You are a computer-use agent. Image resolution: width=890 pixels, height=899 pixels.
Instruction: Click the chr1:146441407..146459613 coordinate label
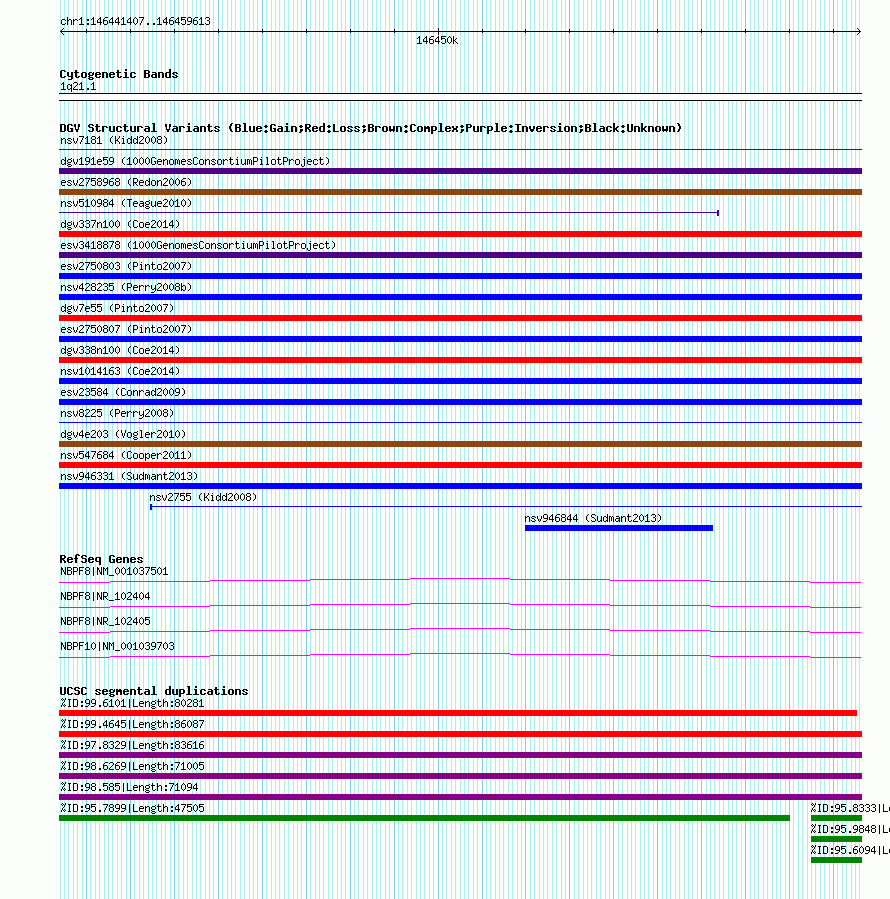pos(135,21)
